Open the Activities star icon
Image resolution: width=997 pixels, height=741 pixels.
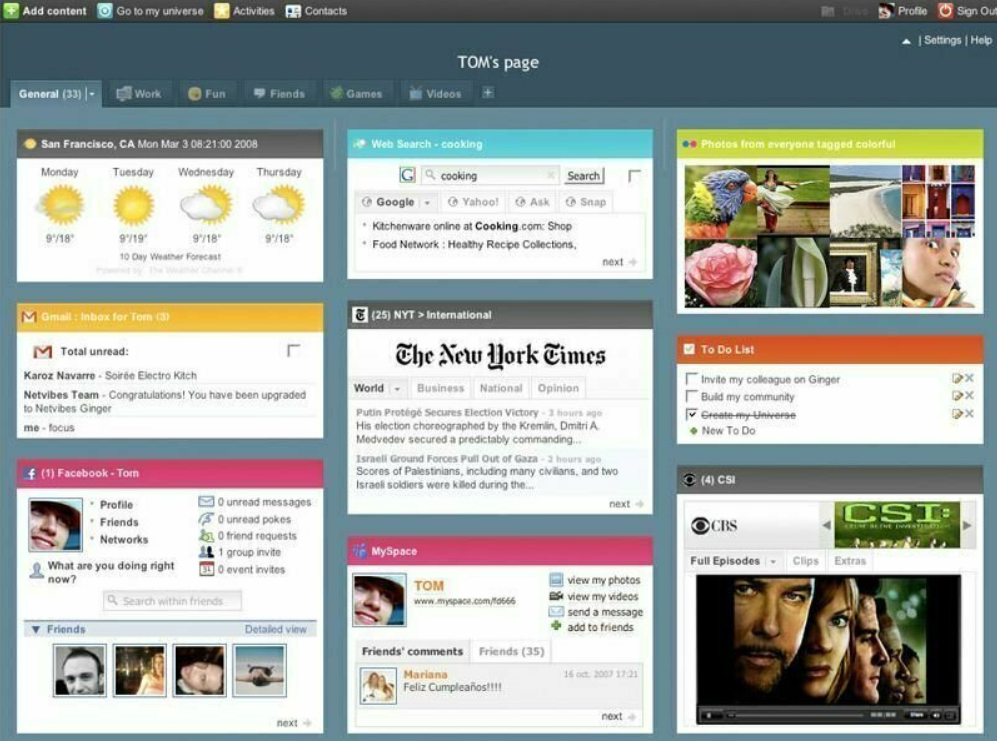click(221, 11)
